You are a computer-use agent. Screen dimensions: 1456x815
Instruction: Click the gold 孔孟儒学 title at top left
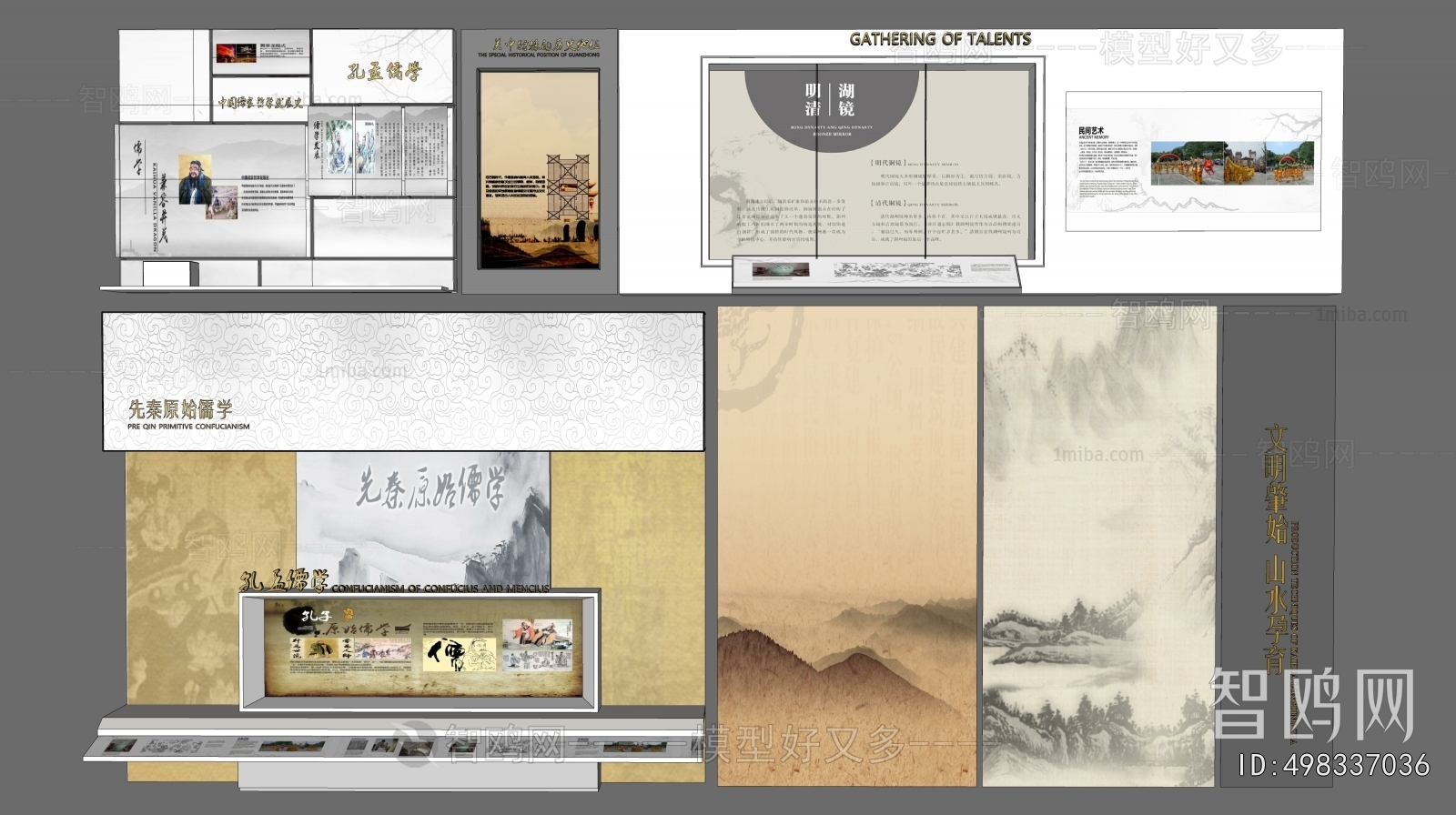pyautogui.click(x=384, y=71)
